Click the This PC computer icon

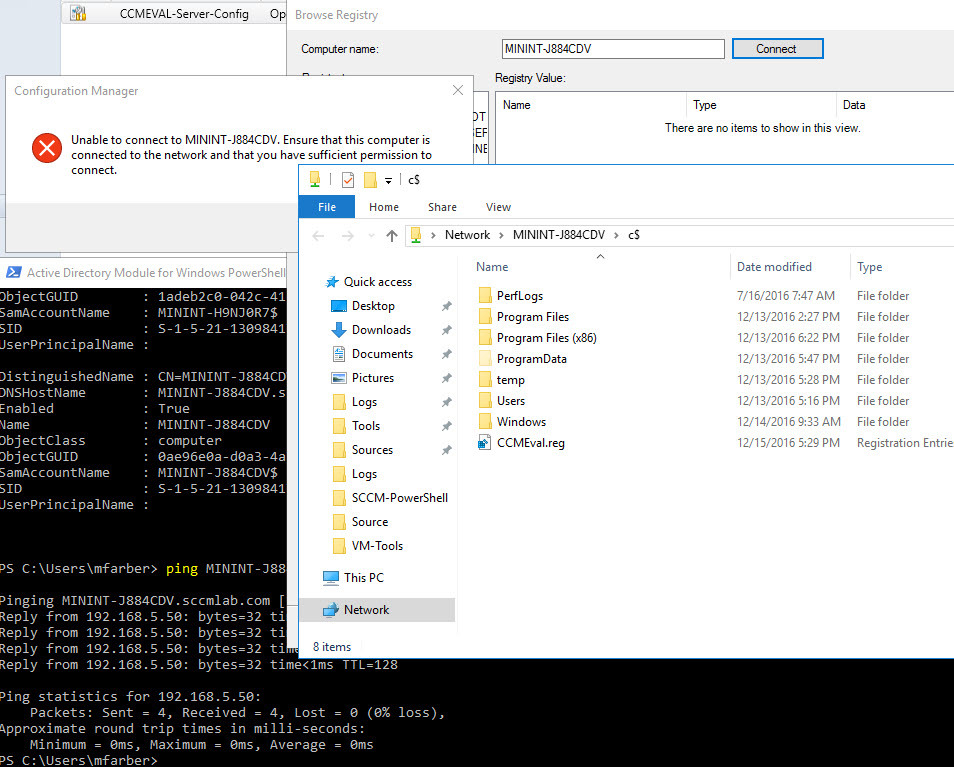[x=330, y=577]
